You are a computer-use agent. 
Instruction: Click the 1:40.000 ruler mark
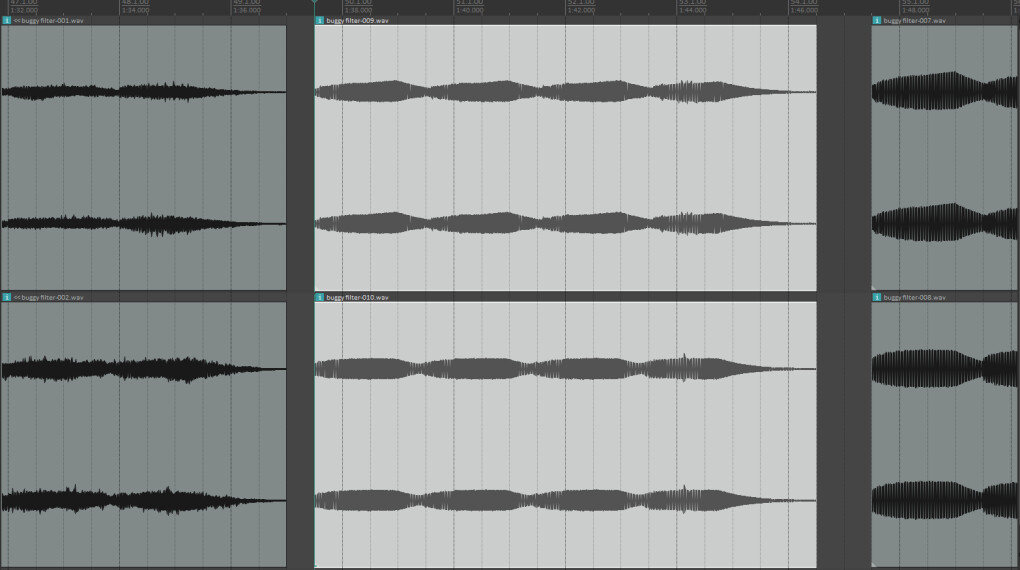[470, 10]
